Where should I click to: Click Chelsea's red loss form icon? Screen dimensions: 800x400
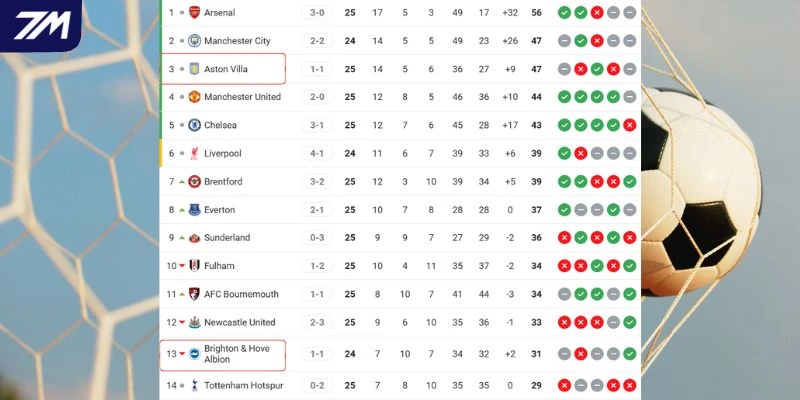[629, 125]
